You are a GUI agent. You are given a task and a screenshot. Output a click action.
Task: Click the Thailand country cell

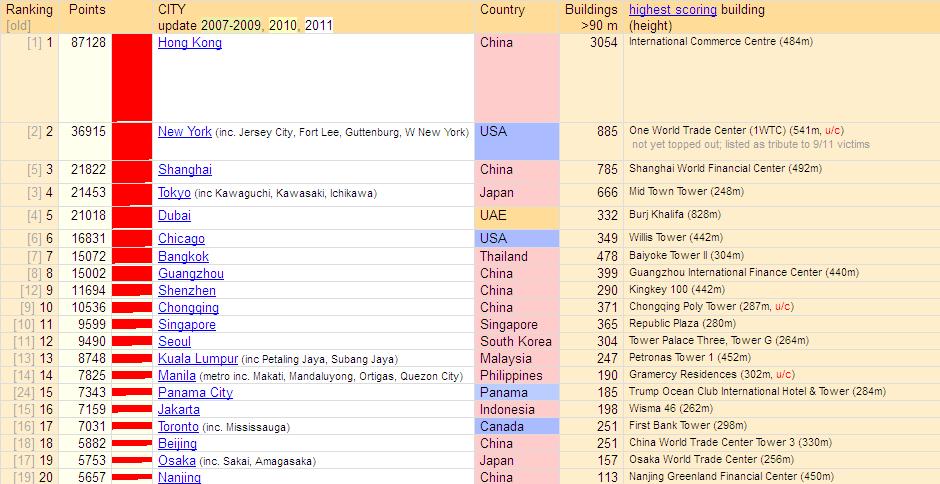click(516, 257)
